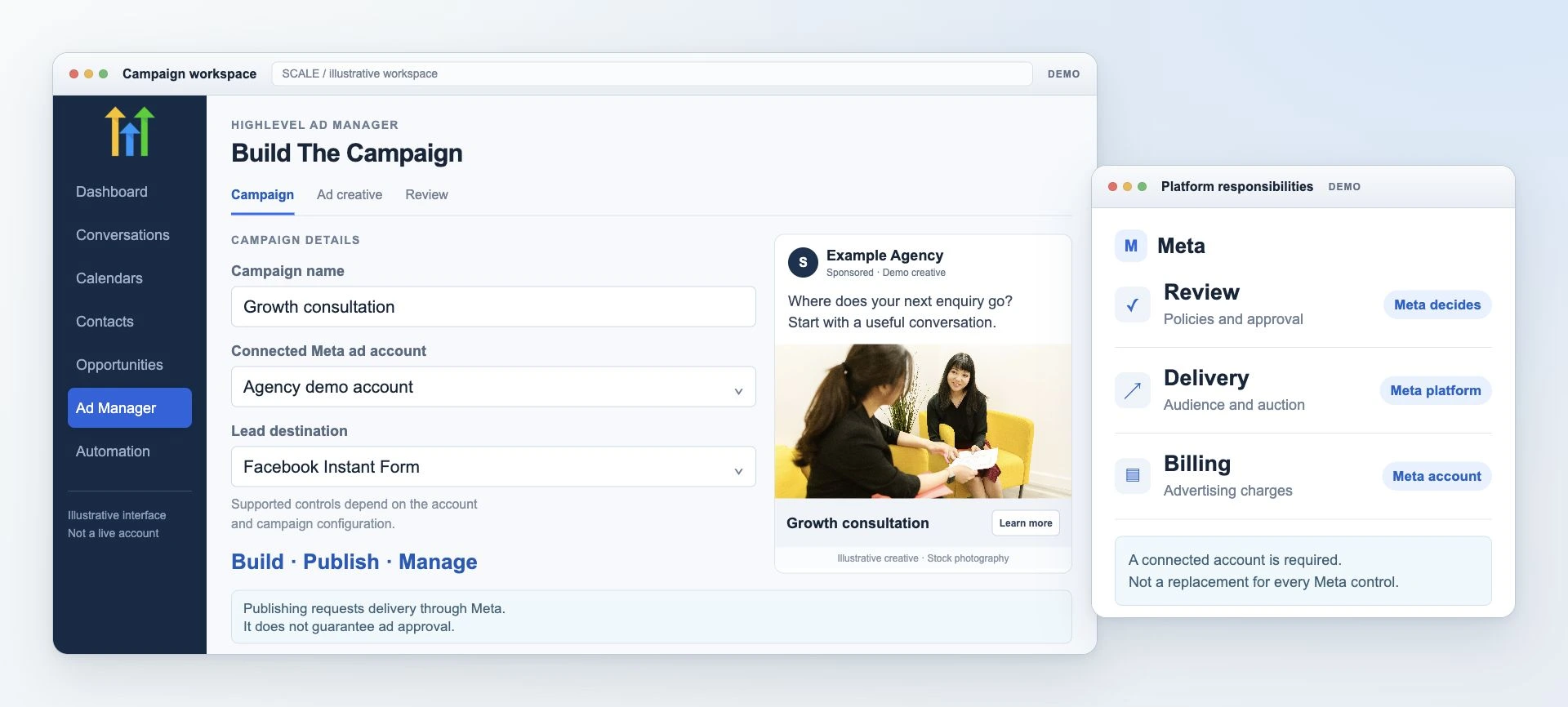
Task: Click the DEMO label in Campaign workspace window
Action: tap(1064, 74)
